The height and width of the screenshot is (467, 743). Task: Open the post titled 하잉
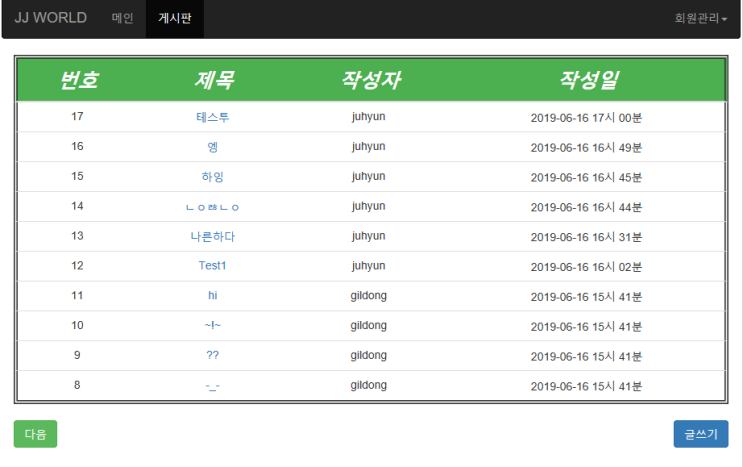click(x=212, y=177)
